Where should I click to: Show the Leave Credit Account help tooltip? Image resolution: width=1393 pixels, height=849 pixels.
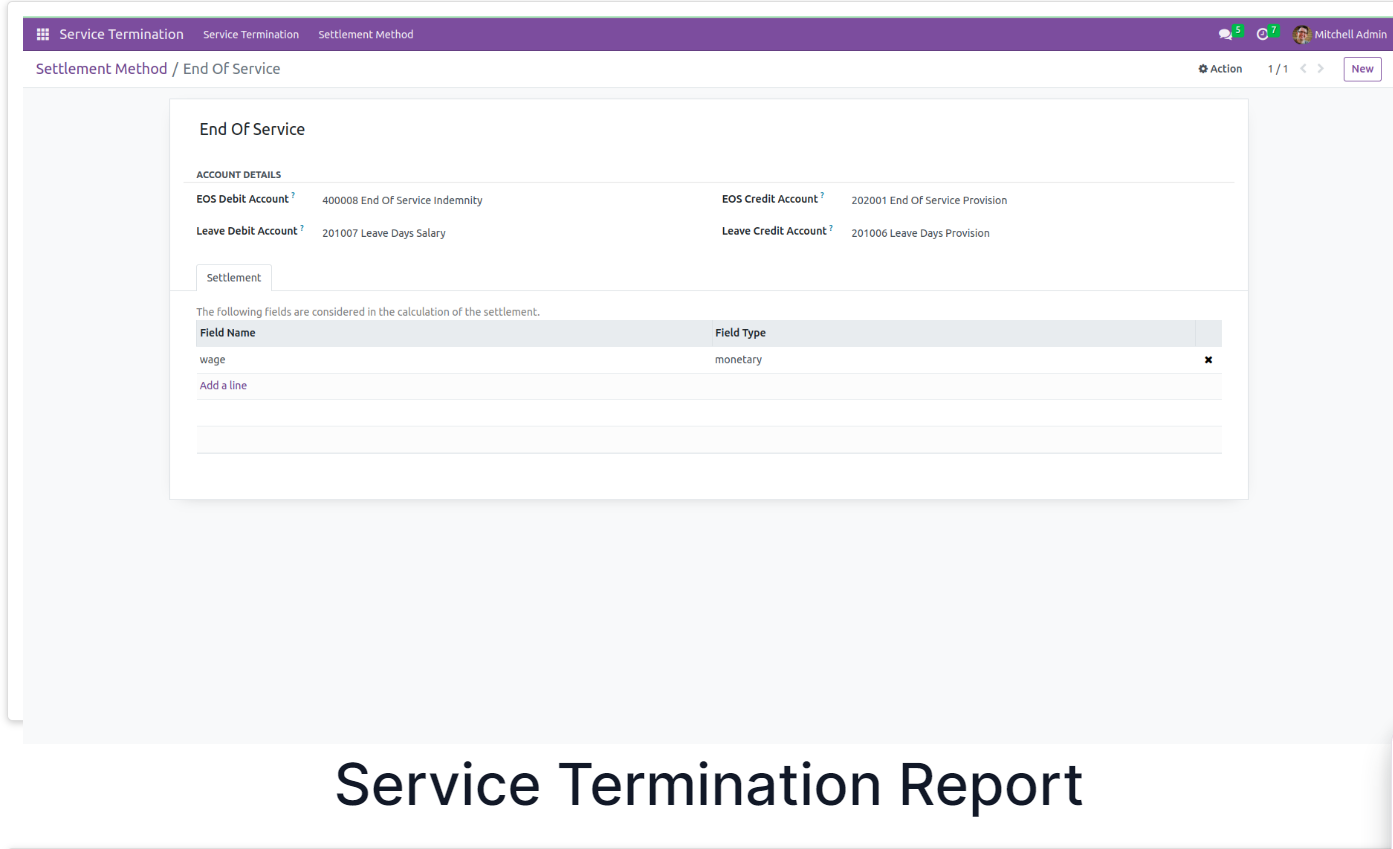[x=831, y=228]
